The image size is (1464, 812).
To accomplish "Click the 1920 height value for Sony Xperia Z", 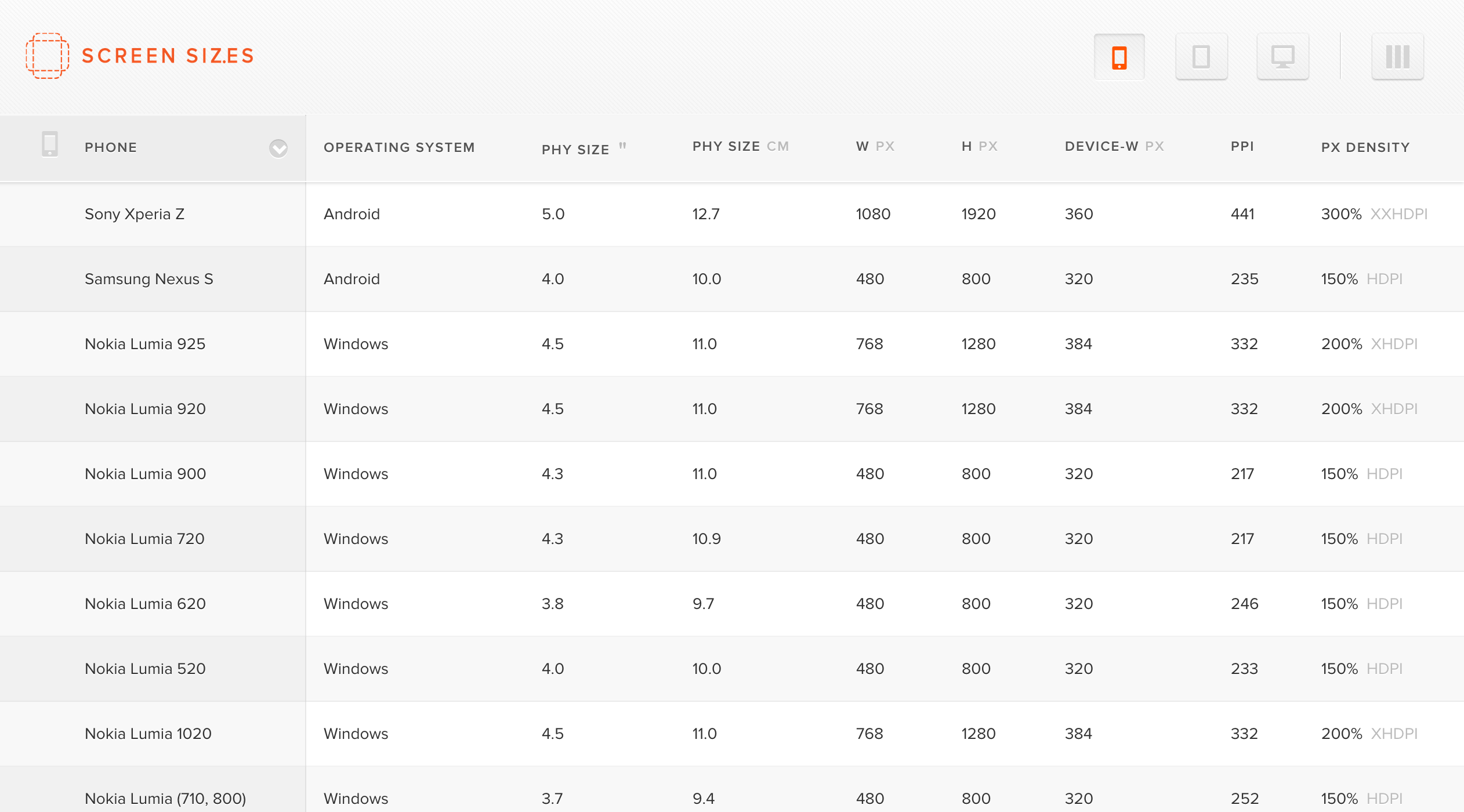I will tap(979, 214).
